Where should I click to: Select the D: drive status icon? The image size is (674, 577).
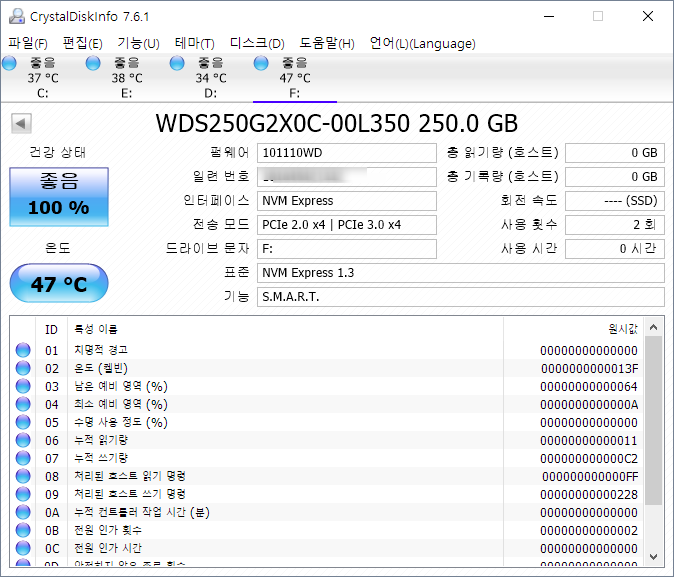pos(178,64)
